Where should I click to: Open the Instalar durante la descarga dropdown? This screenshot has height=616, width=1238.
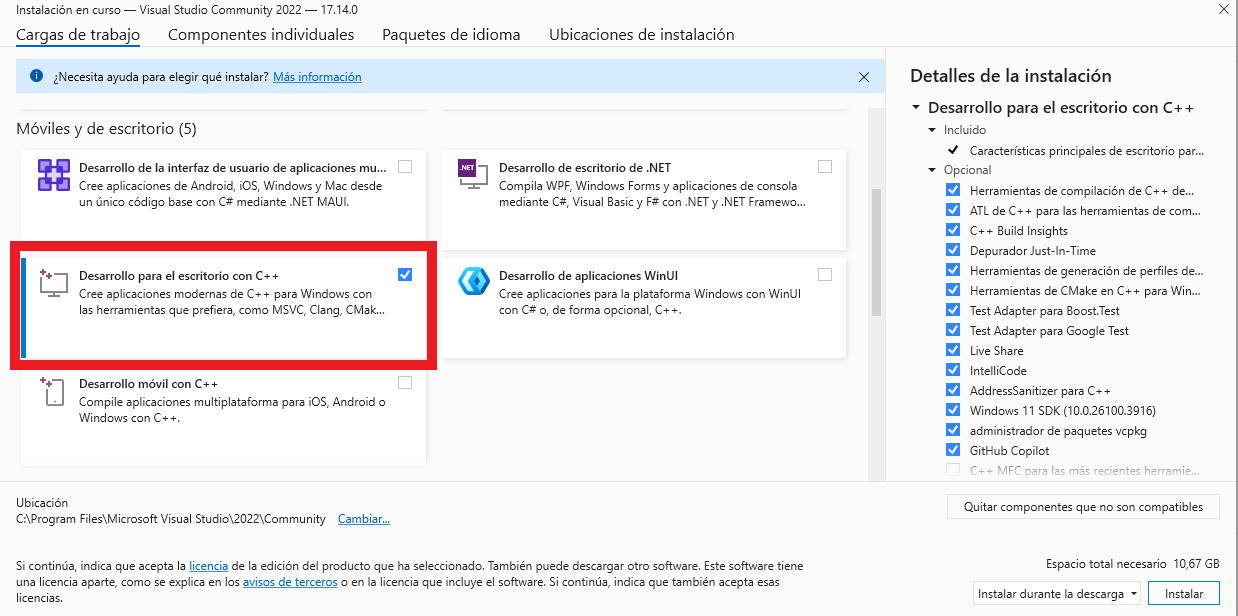1058,593
